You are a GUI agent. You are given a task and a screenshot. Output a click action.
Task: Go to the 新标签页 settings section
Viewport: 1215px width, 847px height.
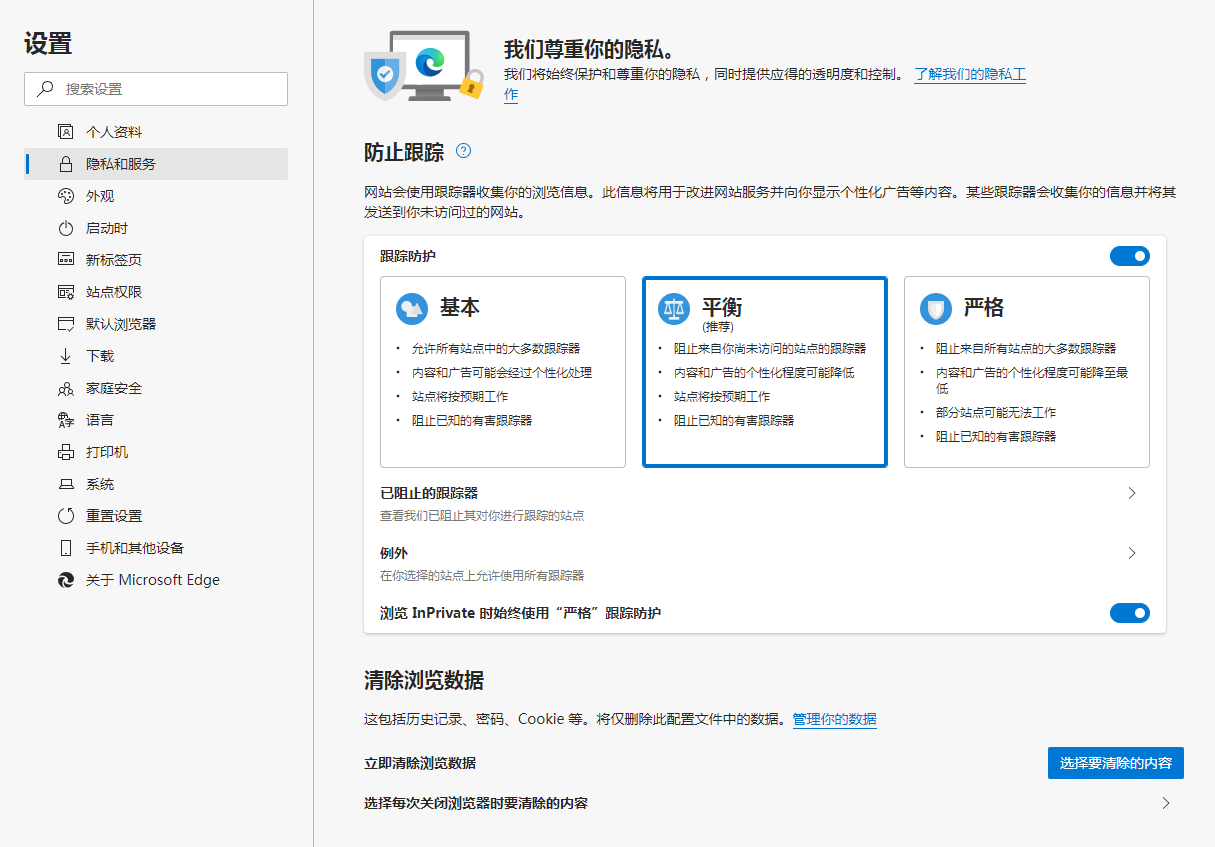click(114, 260)
